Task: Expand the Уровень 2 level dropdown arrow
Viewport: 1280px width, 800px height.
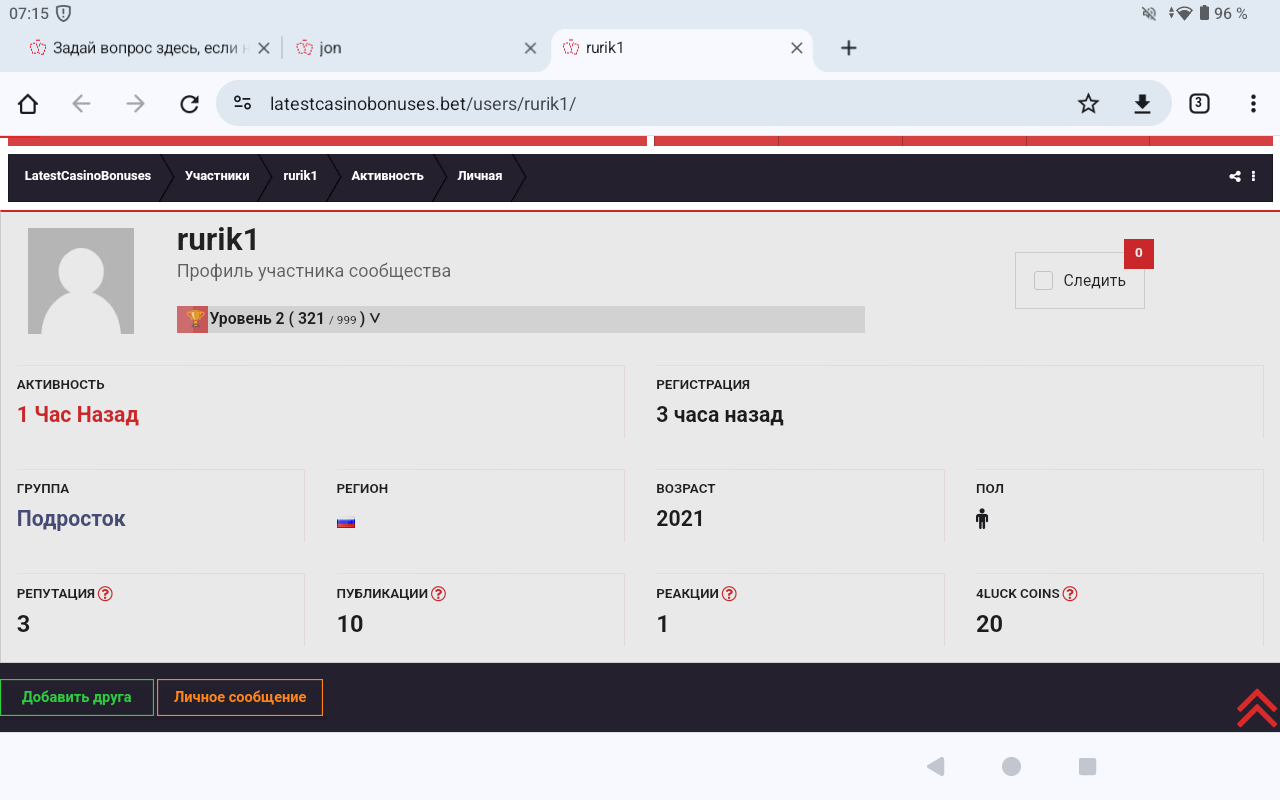Action: click(375, 319)
